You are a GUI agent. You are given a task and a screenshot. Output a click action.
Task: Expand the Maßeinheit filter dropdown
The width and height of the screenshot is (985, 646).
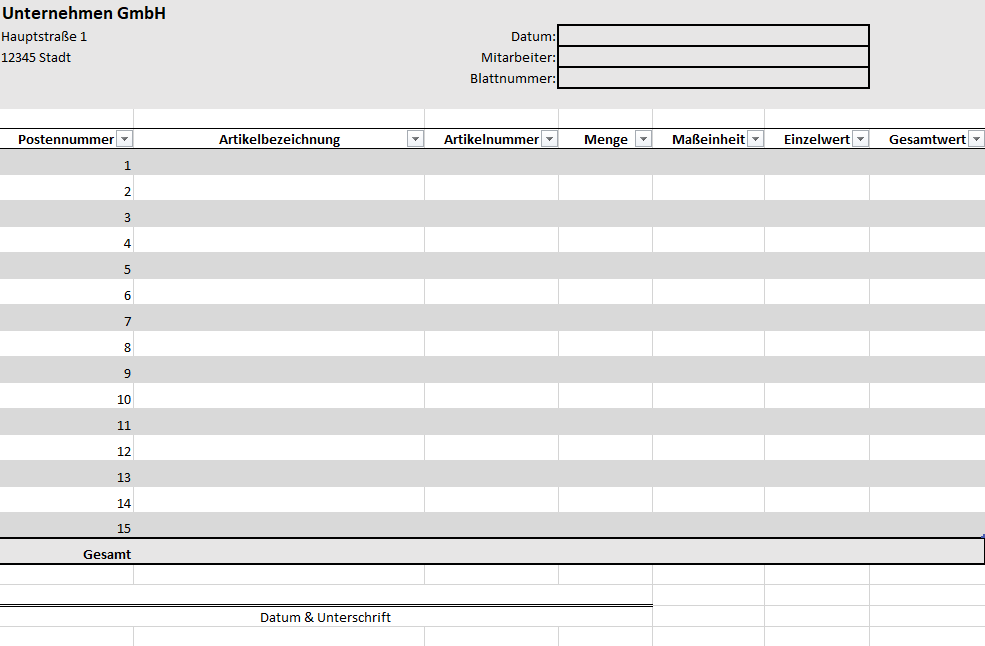(x=756, y=139)
